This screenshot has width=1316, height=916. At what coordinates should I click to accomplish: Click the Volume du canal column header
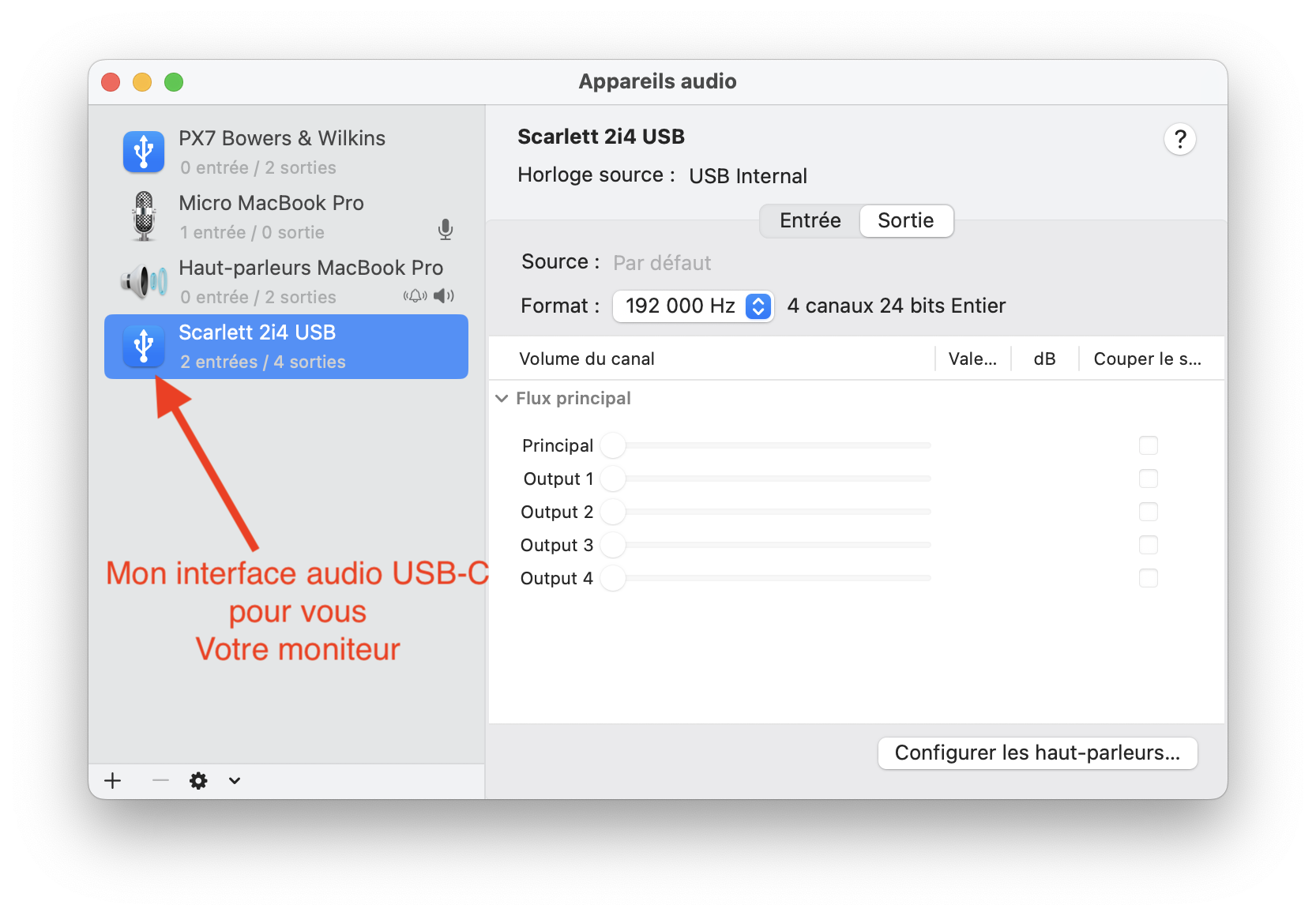(x=587, y=359)
